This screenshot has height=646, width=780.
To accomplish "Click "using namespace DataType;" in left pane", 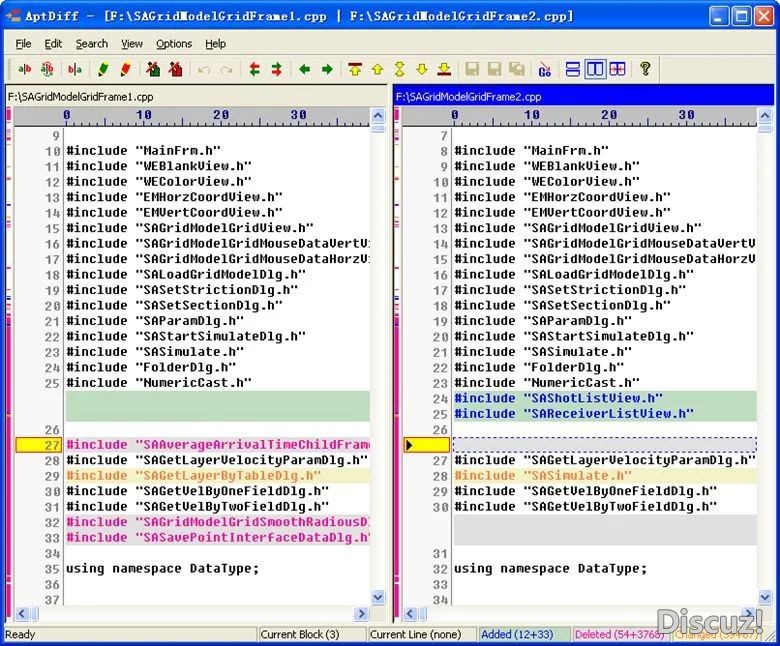I will coord(163,568).
